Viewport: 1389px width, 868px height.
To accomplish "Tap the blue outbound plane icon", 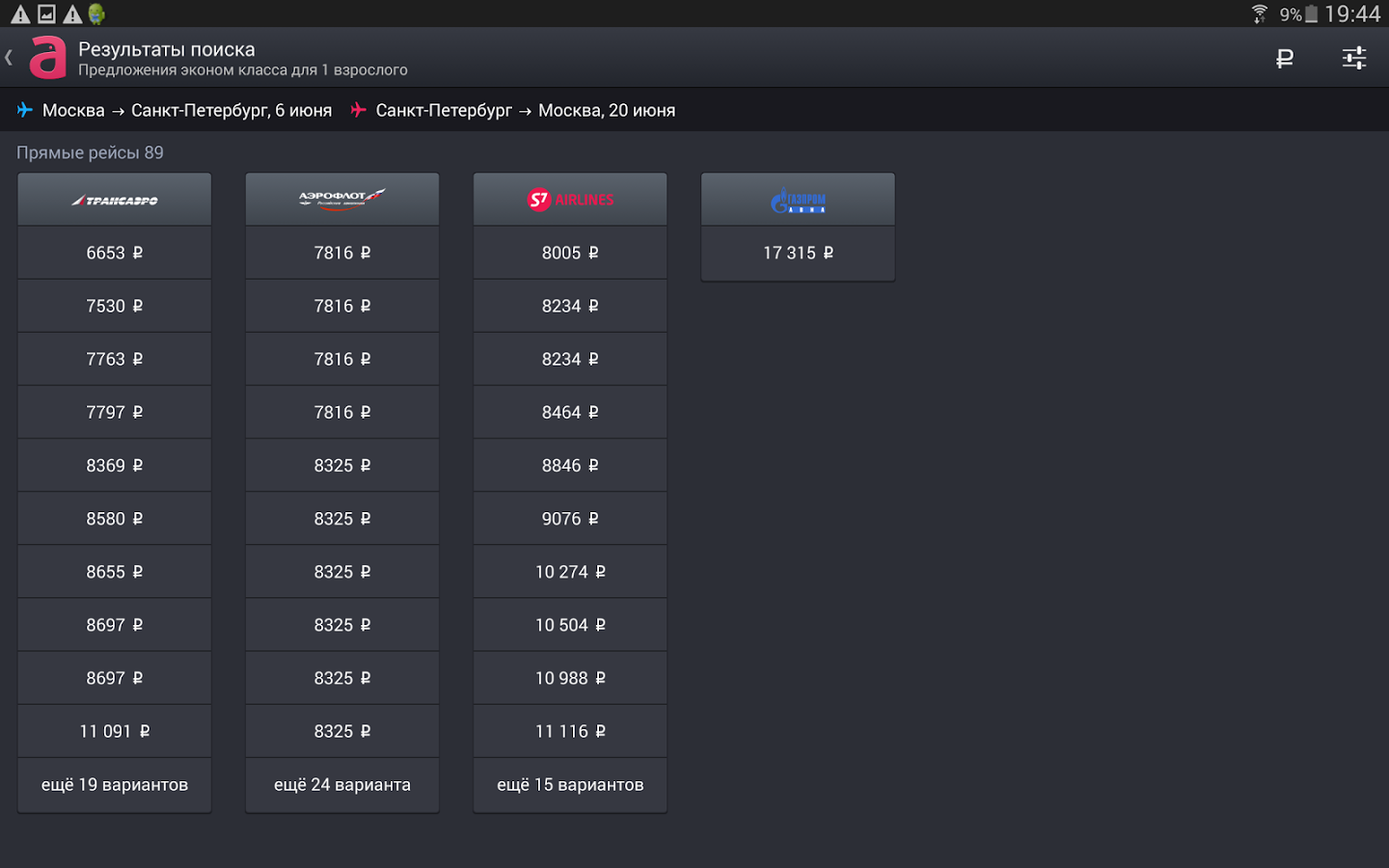I will (25, 111).
